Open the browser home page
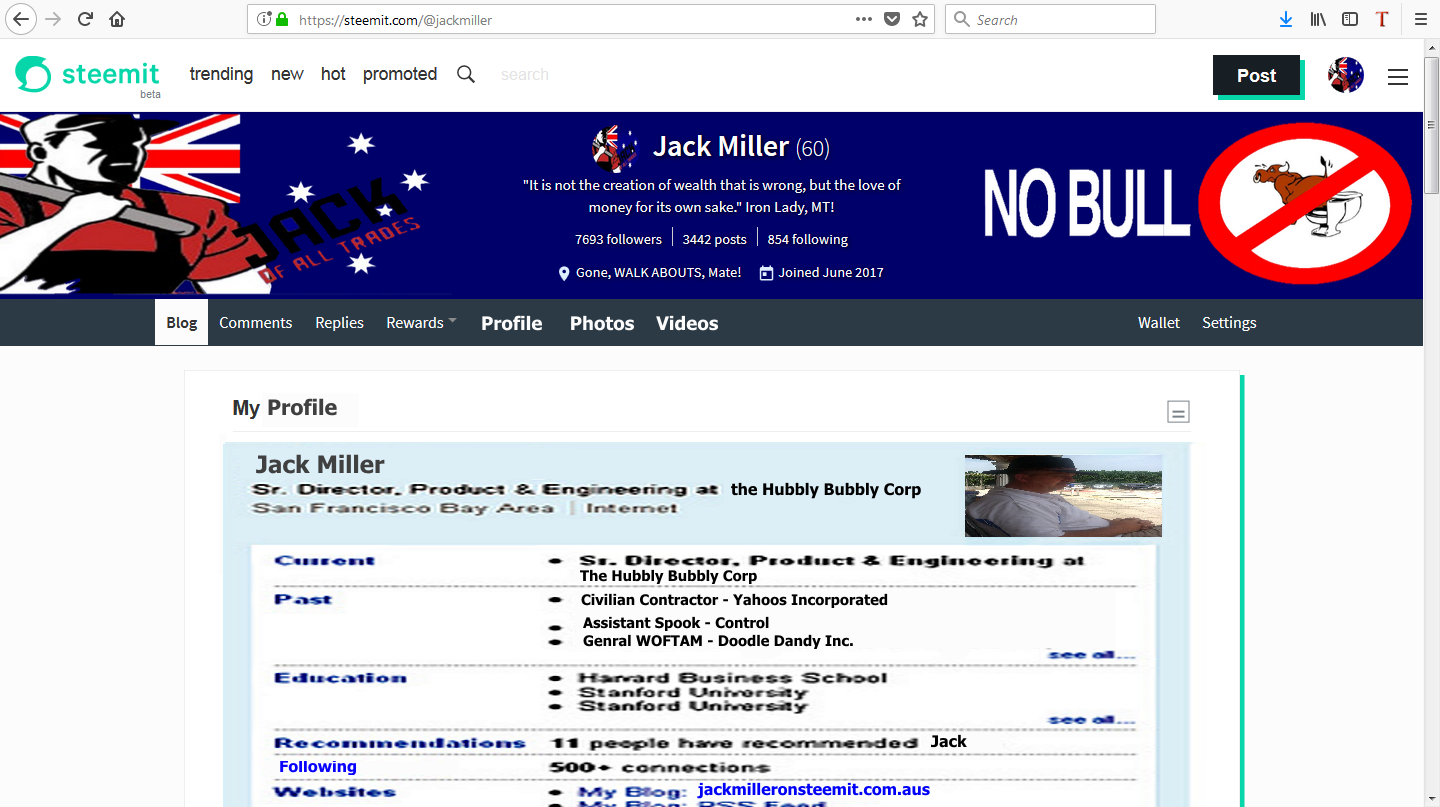Image resolution: width=1440 pixels, height=807 pixels. tap(117, 19)
